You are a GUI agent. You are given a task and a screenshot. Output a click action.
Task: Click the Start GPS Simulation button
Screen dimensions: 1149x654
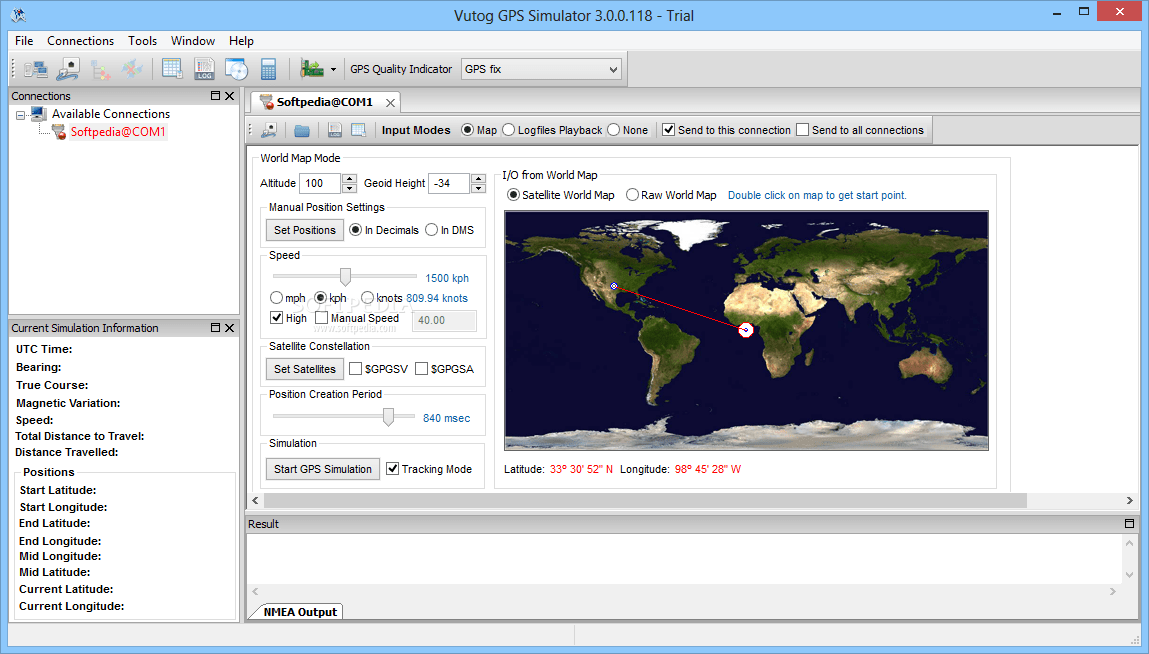pos(322,468)
